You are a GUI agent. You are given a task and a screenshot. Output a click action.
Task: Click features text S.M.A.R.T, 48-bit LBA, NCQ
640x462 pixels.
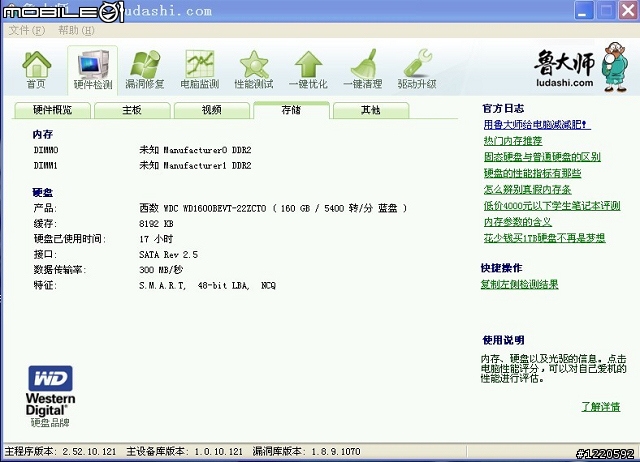click(207, 285)
